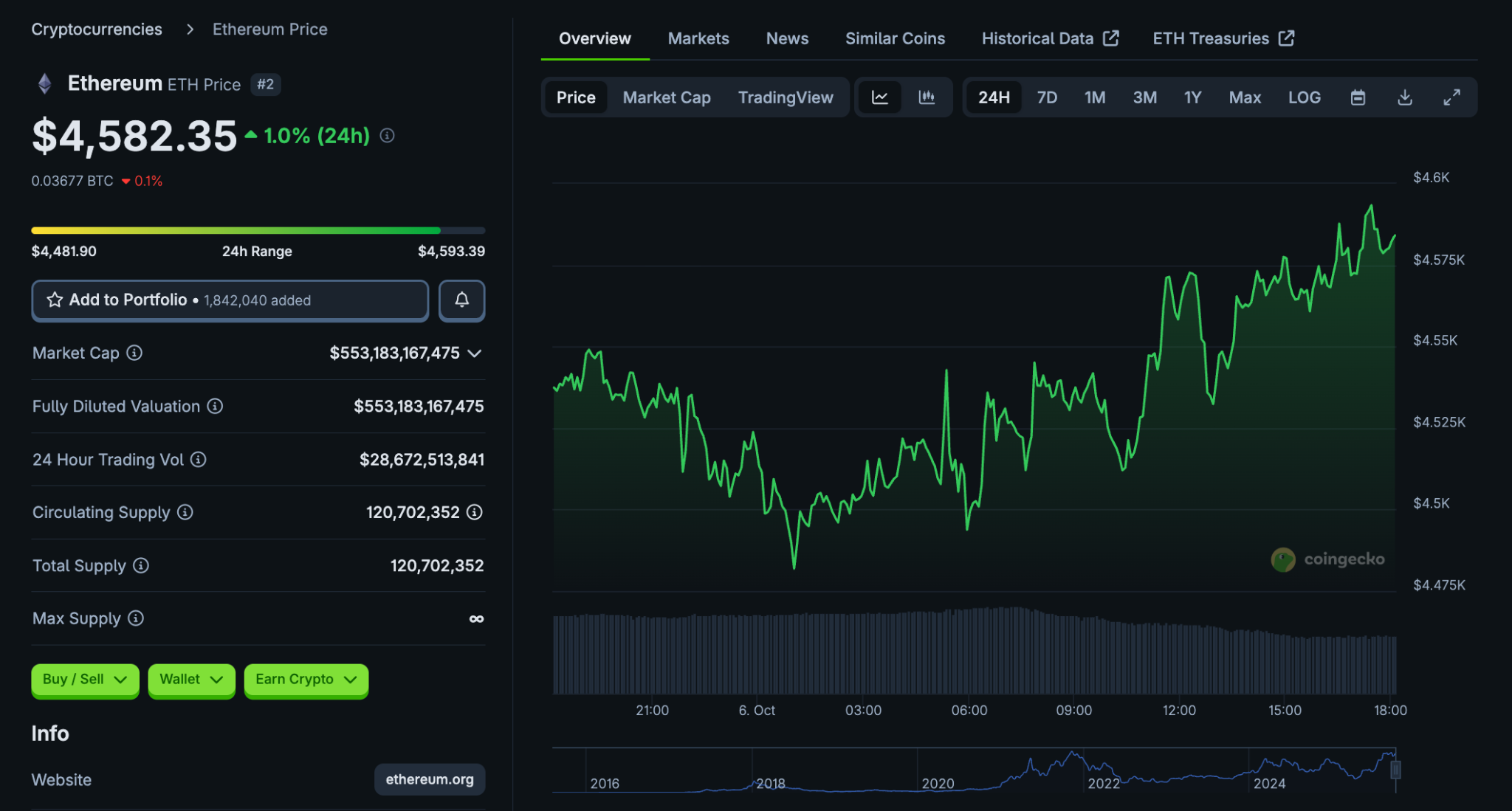Switch chart to Market Cap mode

[x=666, y=97]
